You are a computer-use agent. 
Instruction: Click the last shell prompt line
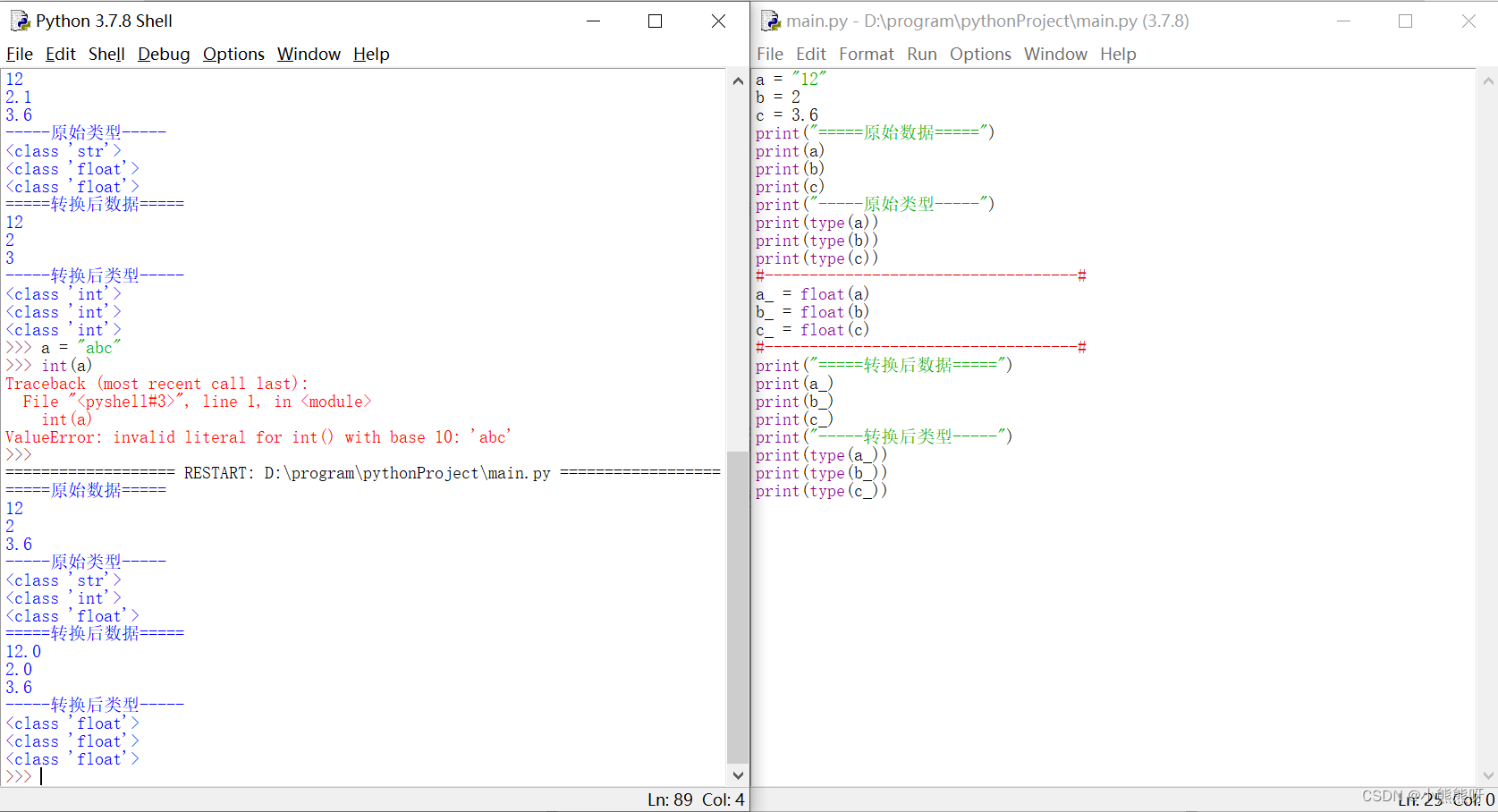23,777
